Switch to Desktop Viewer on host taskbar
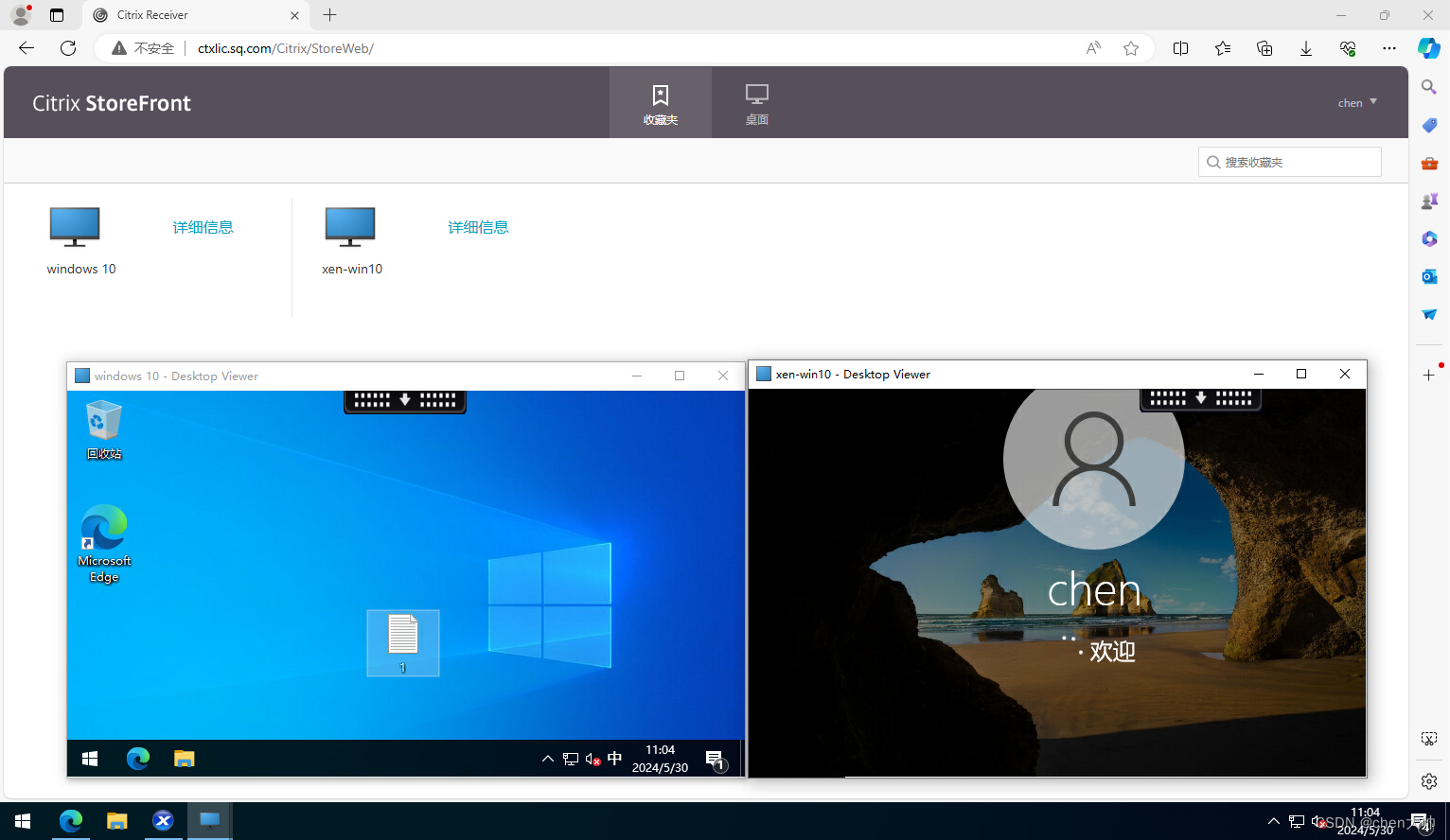1450x840 pixels. (x=209, y=821)
